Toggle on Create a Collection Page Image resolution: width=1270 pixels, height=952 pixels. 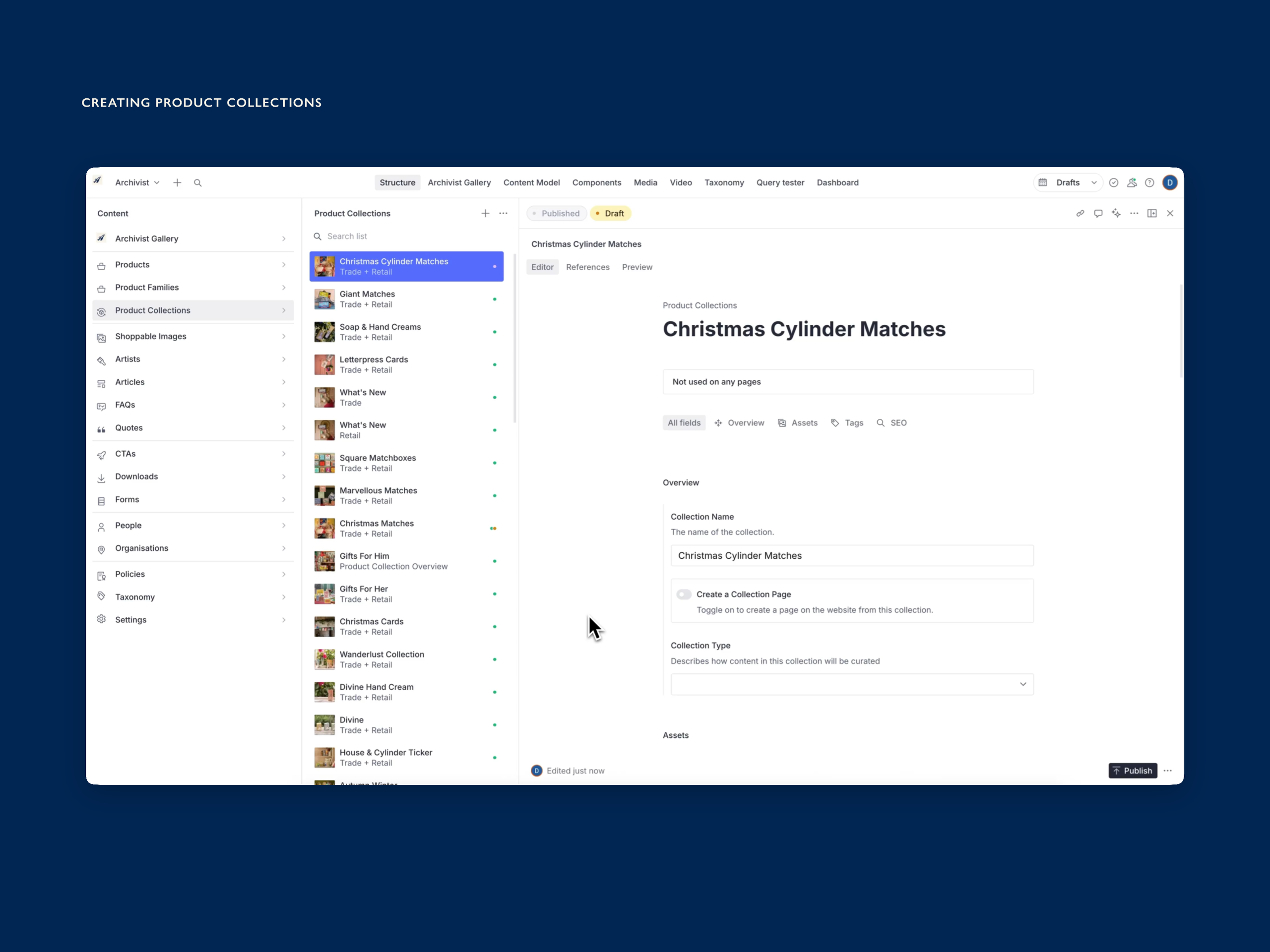pyautogui.click(x=684, y=595)
